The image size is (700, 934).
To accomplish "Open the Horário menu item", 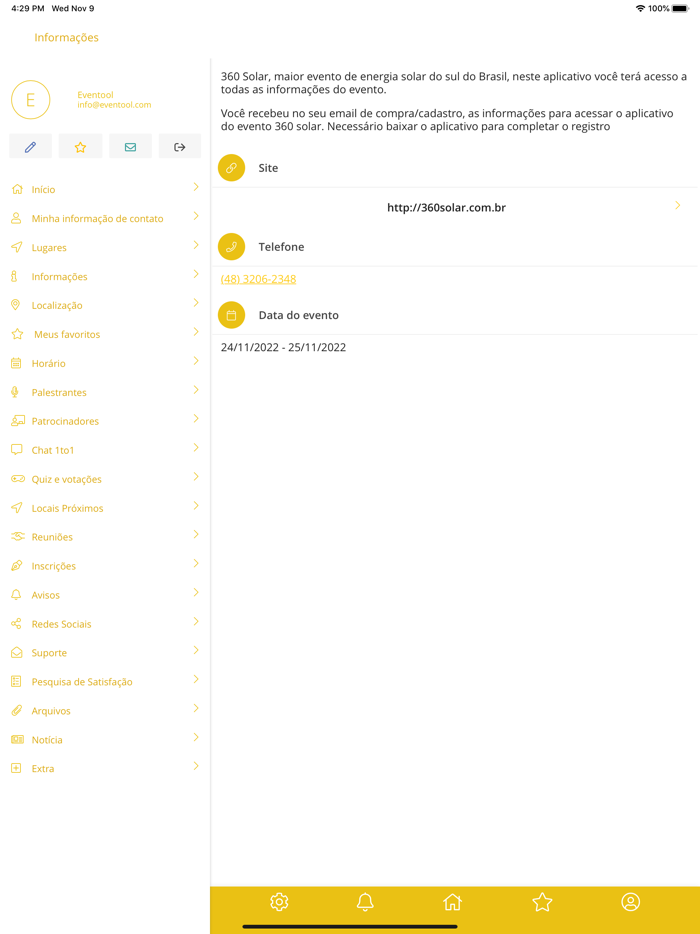I will click(48, 364).
